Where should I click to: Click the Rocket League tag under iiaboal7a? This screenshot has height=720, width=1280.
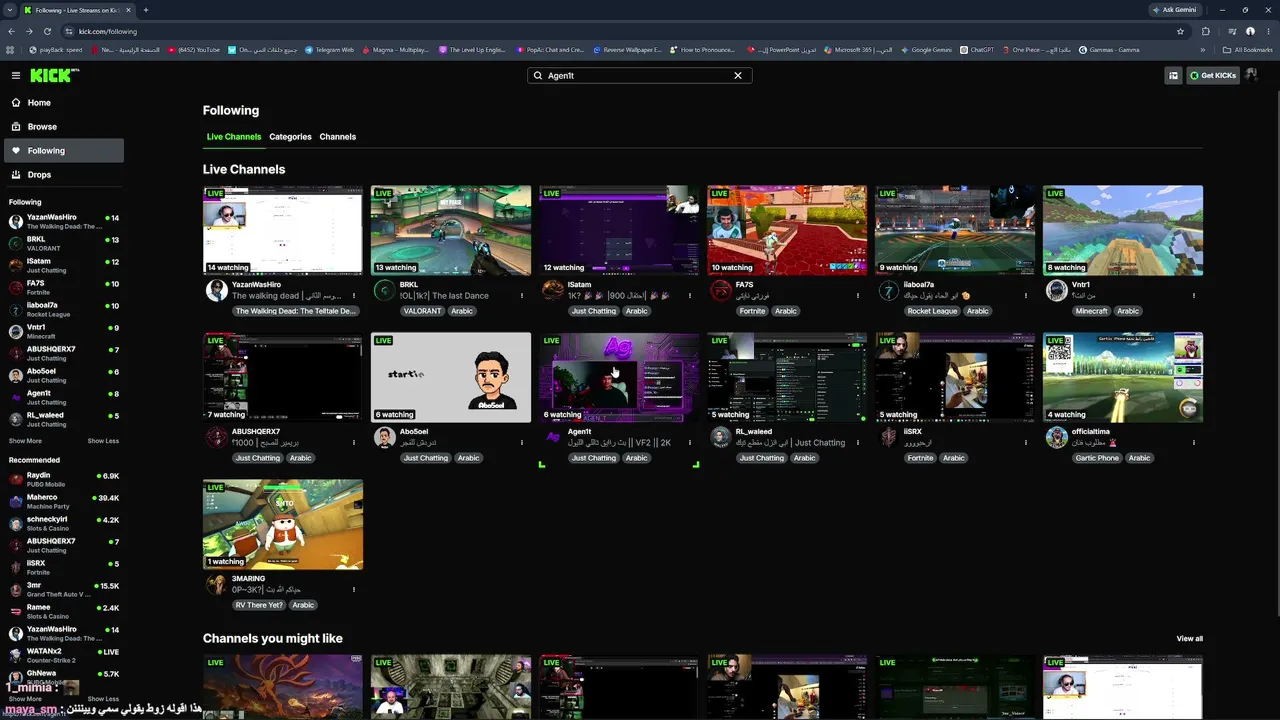click(x=932, y=311)
